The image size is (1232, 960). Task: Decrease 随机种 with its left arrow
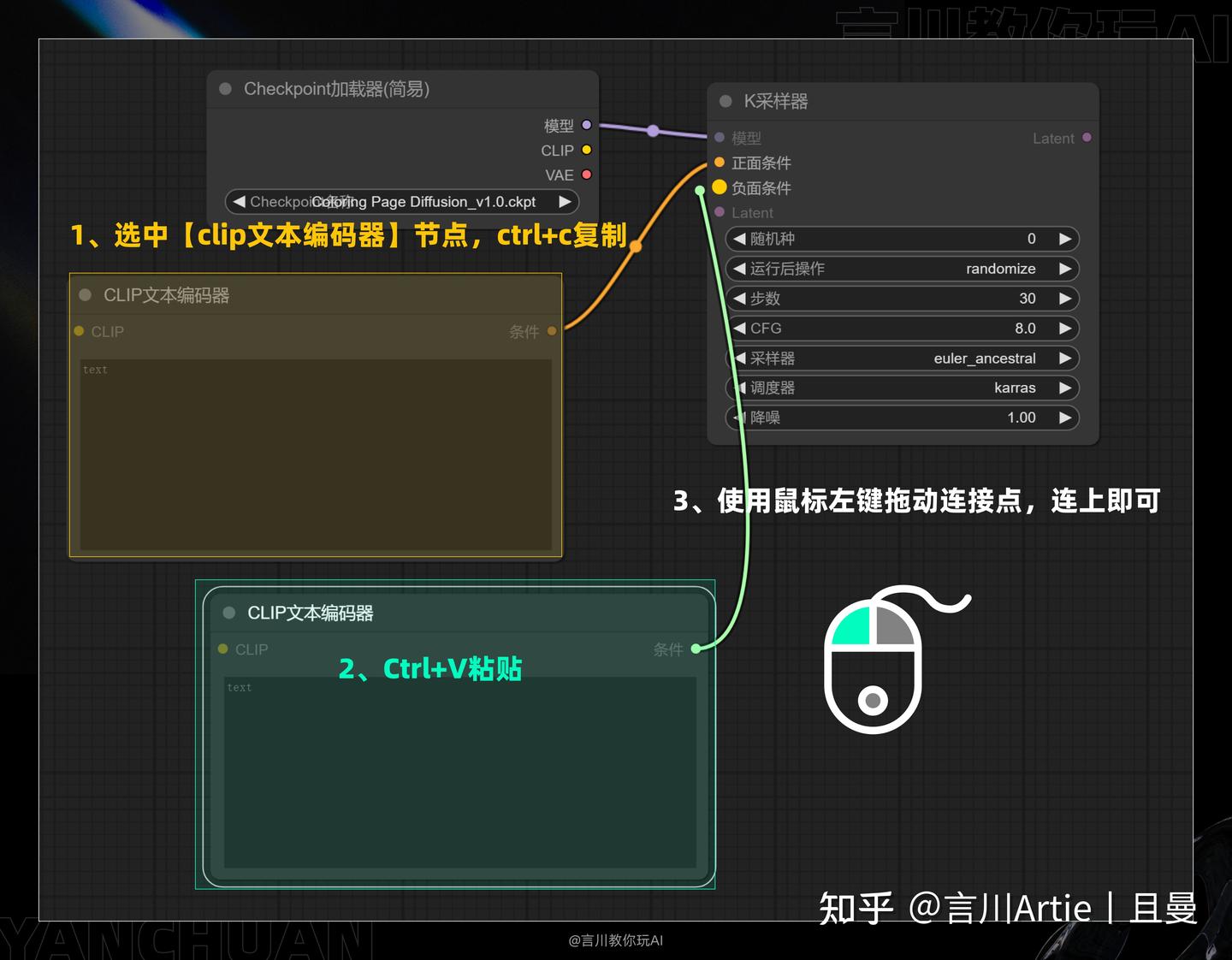739,239
